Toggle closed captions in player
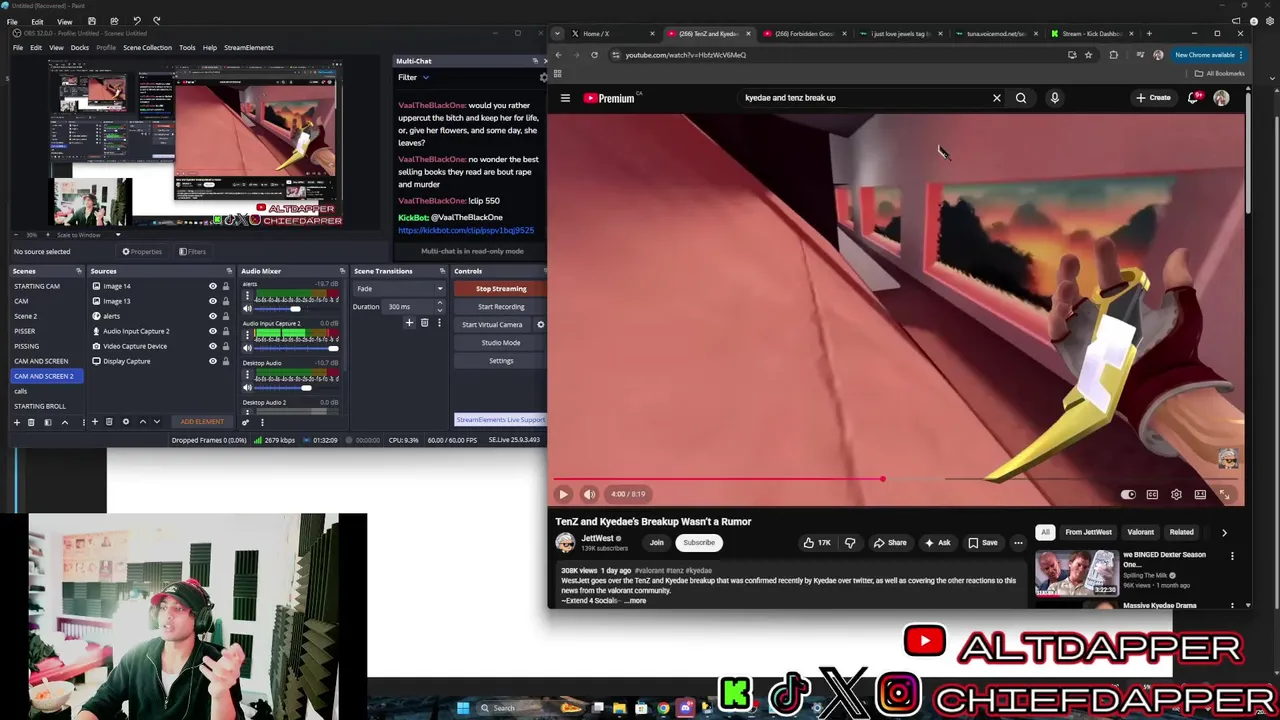This screenshot has width=1280, height=720. coord(1152,494)
